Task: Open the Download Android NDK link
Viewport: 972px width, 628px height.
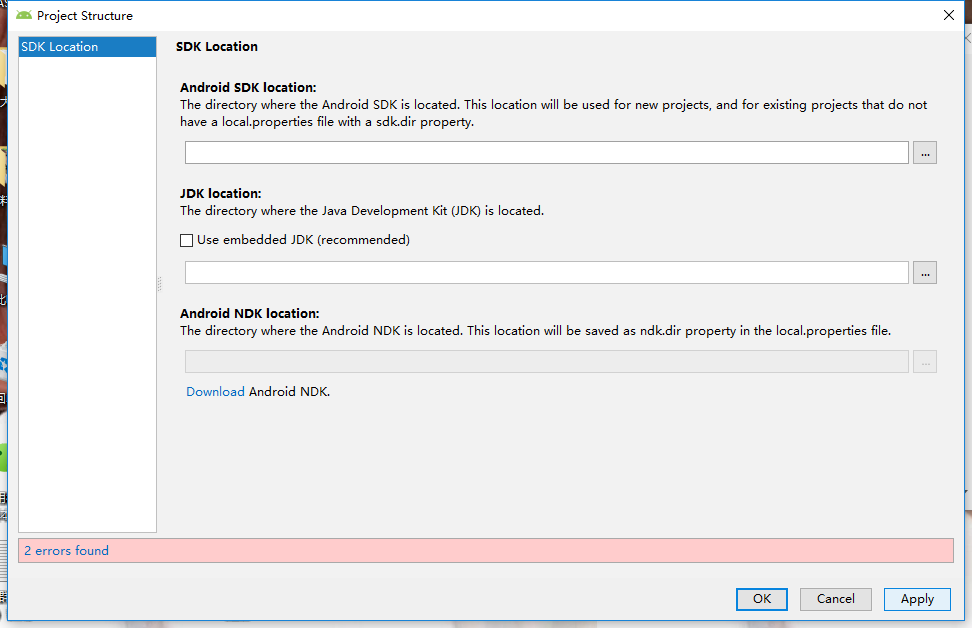Action: [x=215, y=392]
